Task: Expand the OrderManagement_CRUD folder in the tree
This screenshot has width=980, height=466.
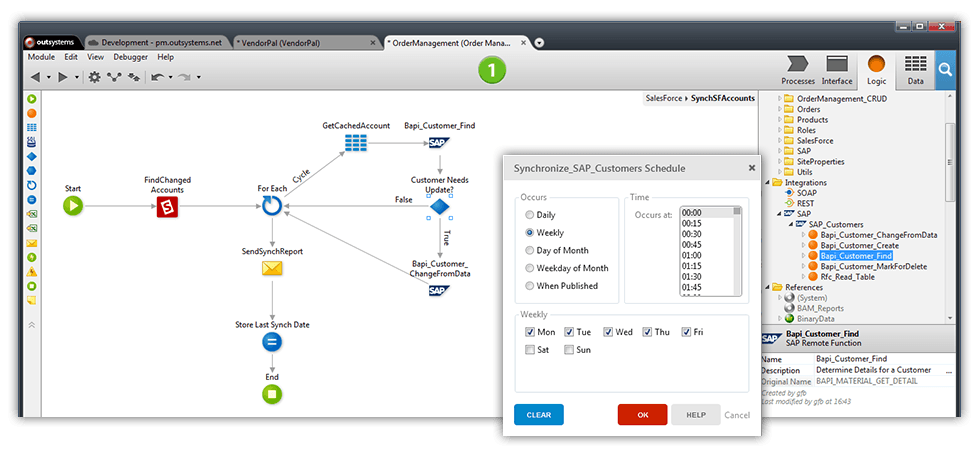Action: (x=779, y=99)
